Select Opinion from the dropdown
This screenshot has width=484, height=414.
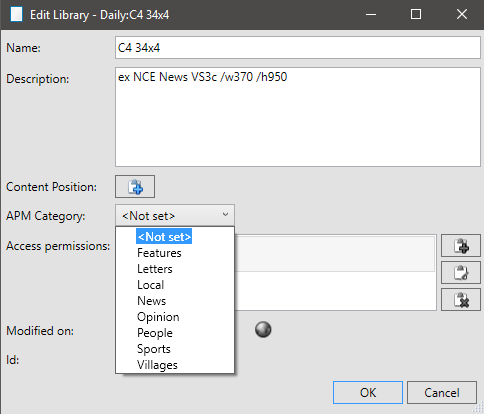tap(158, 317)
